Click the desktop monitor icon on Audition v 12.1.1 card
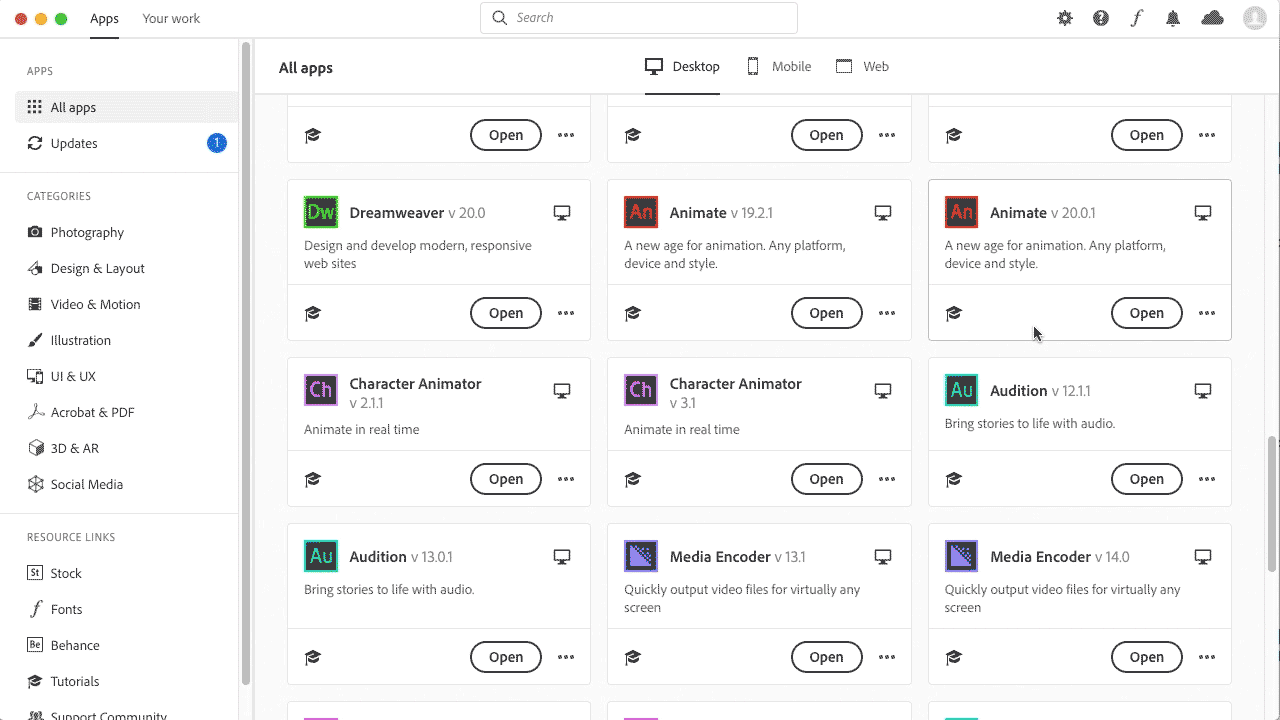 (1203, 391)
